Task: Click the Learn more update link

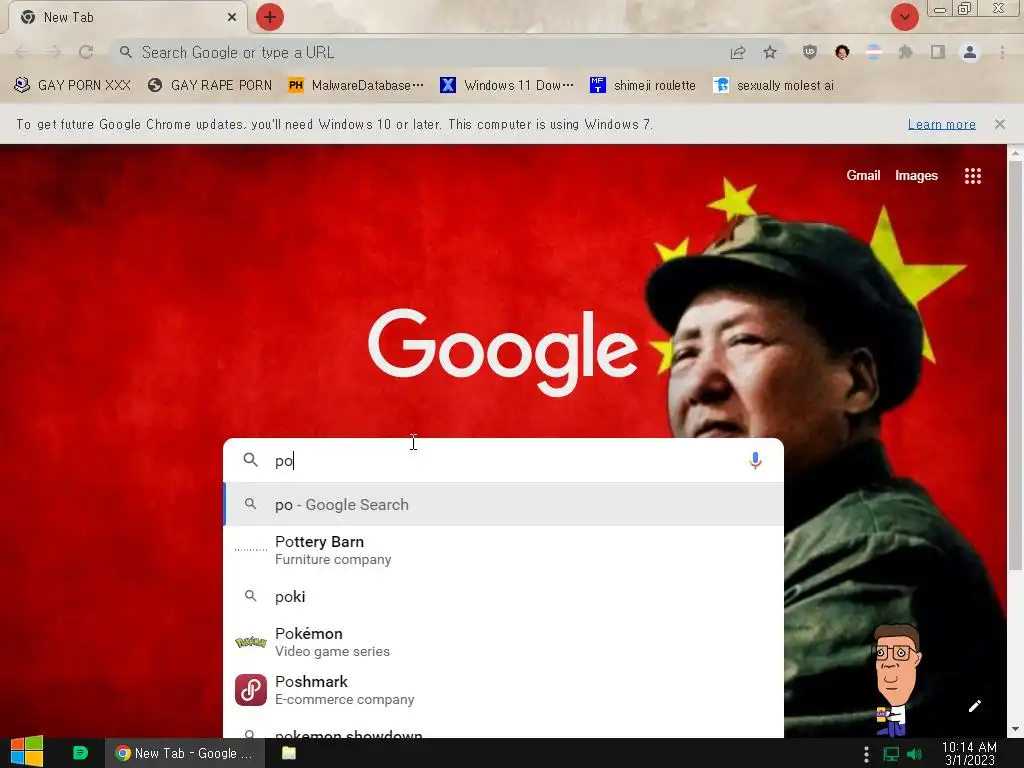Action: point(941,124)
